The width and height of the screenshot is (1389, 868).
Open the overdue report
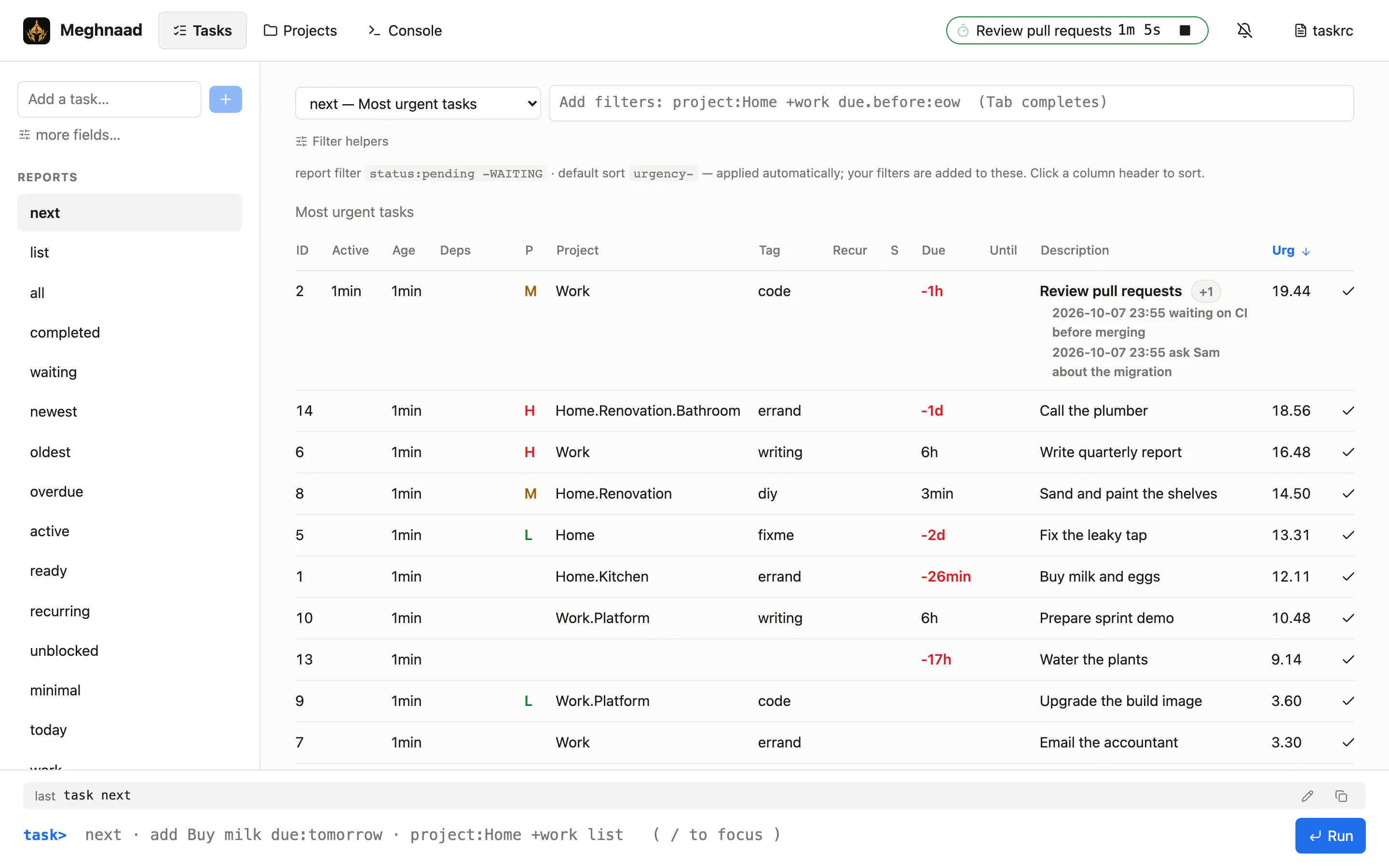(130, 491)
